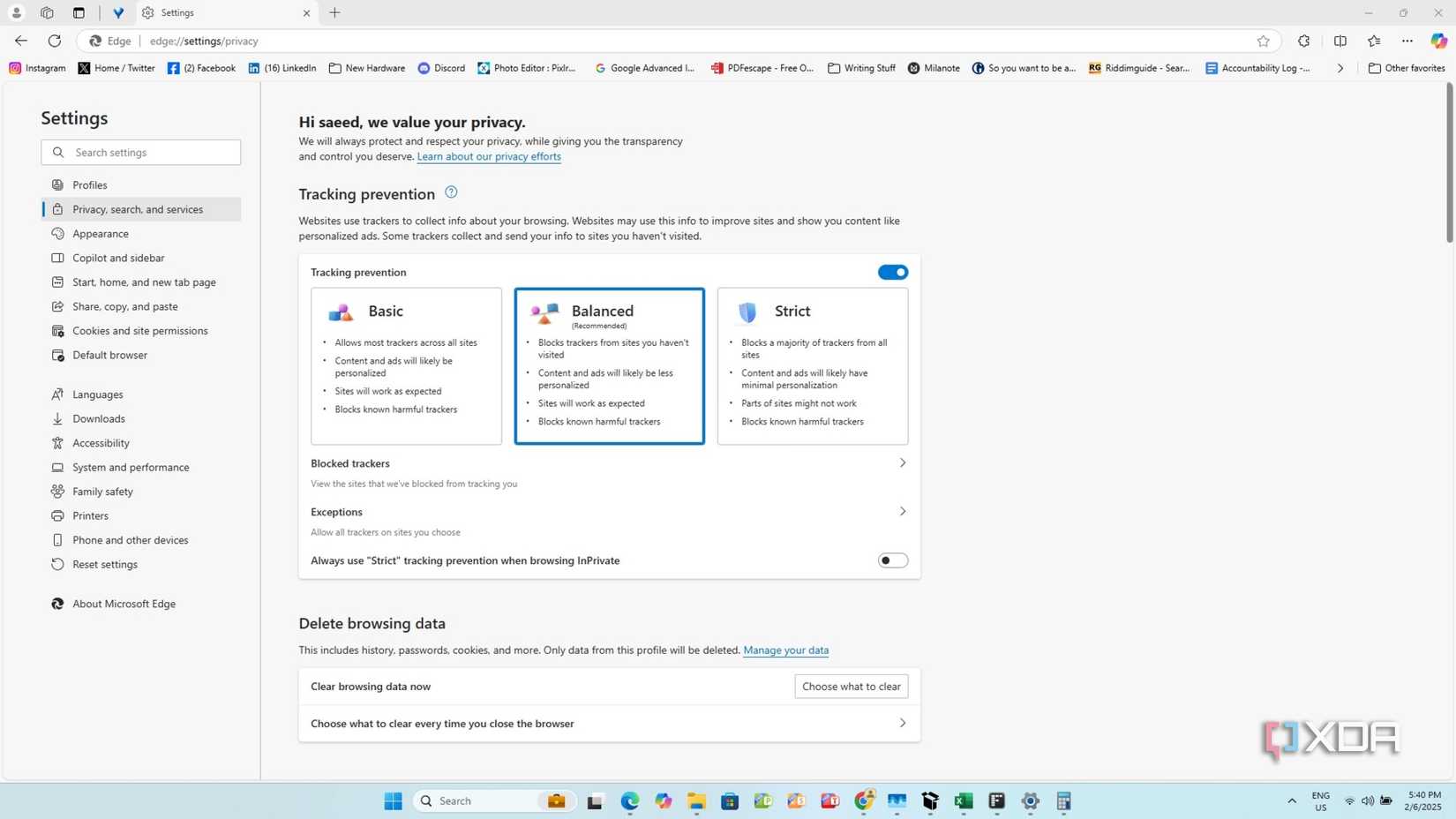Launch Excel from the taskbar

pos(963,800)
